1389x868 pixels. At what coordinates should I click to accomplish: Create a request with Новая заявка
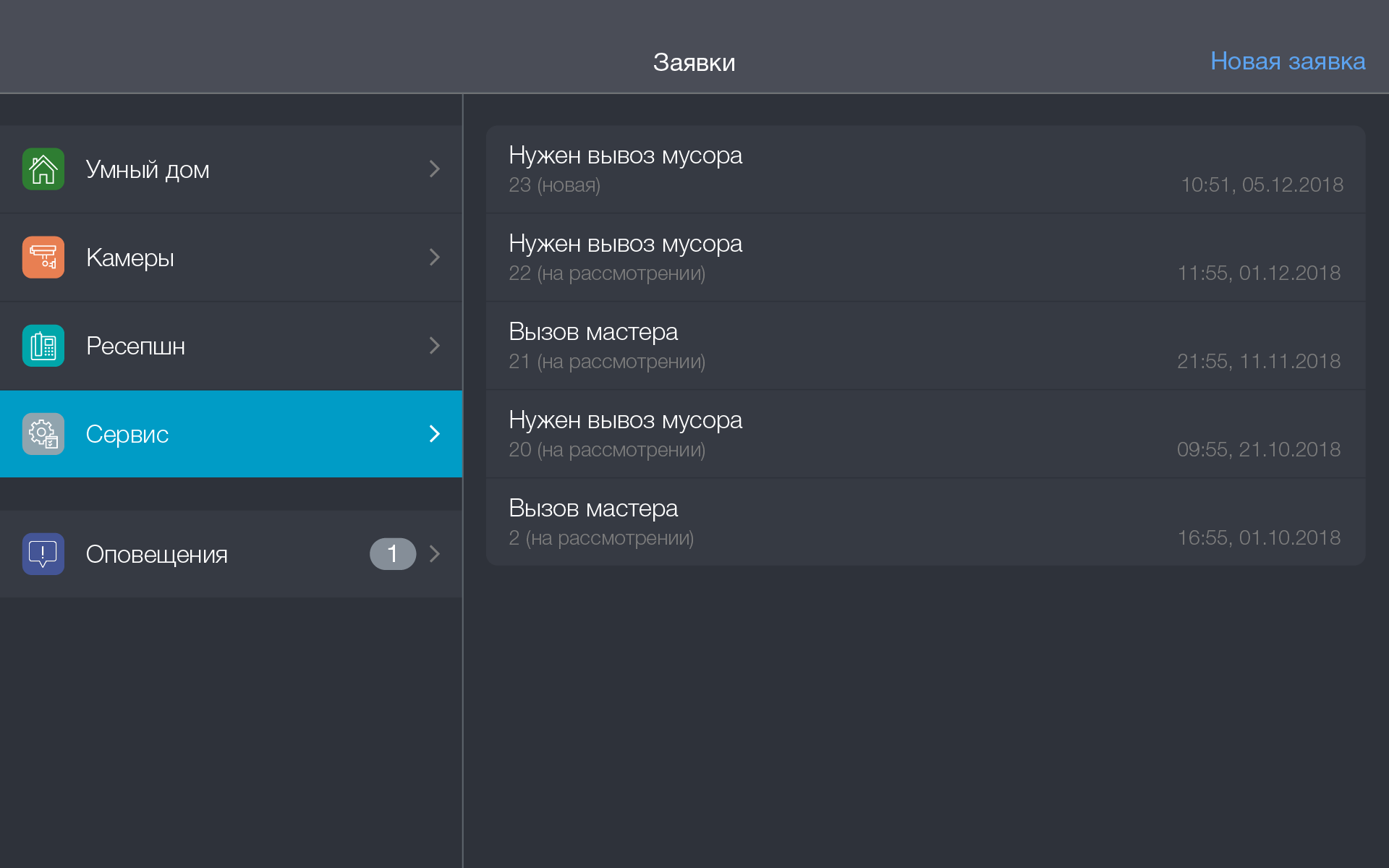pyautogui.click(x=1288, y=61)
